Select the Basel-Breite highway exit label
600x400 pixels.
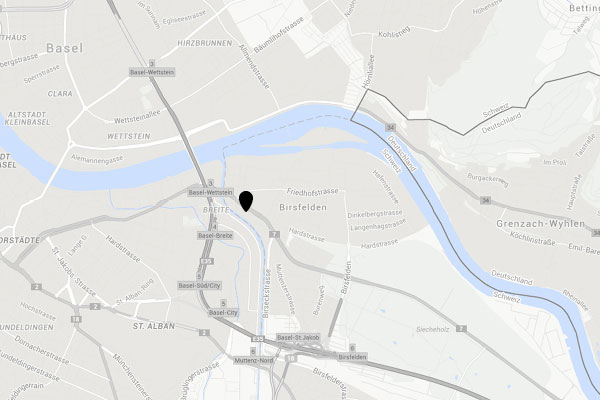(215, 235)
